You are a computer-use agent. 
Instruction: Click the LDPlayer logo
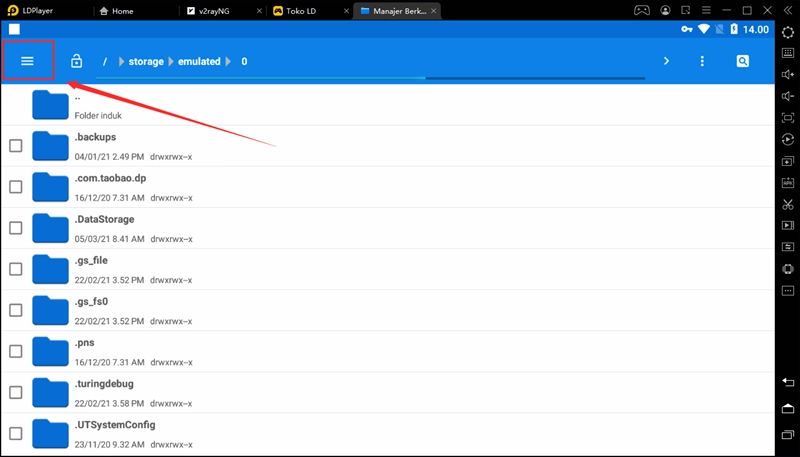(13, 10)
